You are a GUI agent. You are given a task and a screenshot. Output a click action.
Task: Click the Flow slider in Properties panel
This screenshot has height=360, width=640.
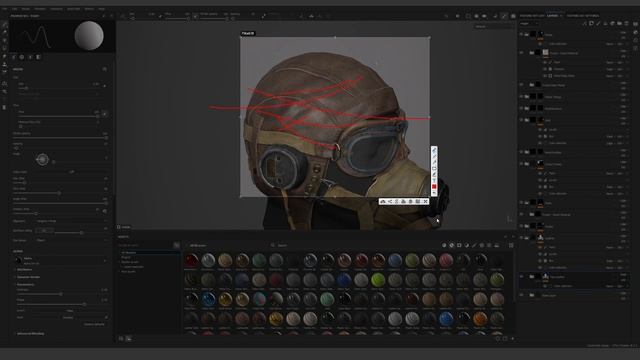(x=57, y=116)
